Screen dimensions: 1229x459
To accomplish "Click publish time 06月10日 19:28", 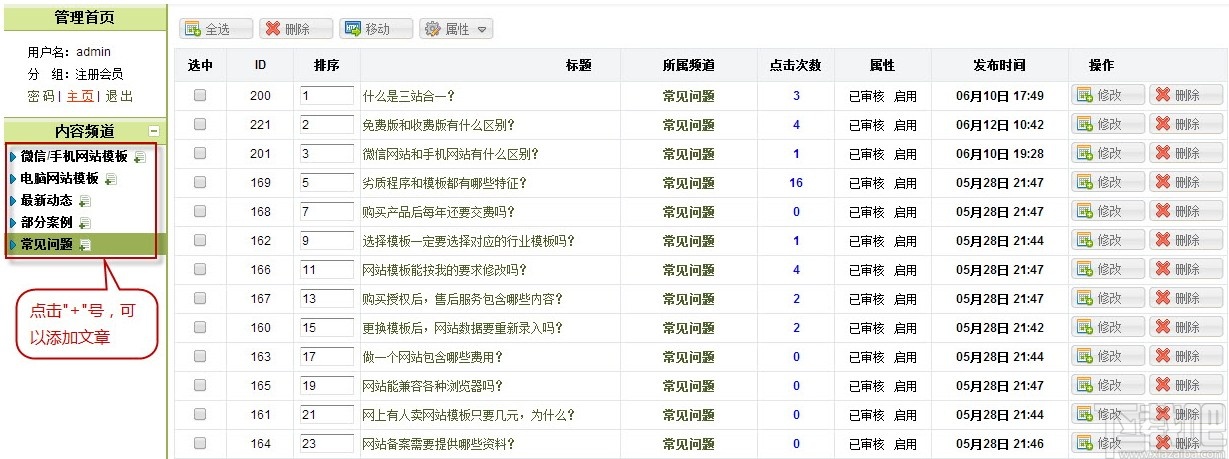I will point(999,154).
